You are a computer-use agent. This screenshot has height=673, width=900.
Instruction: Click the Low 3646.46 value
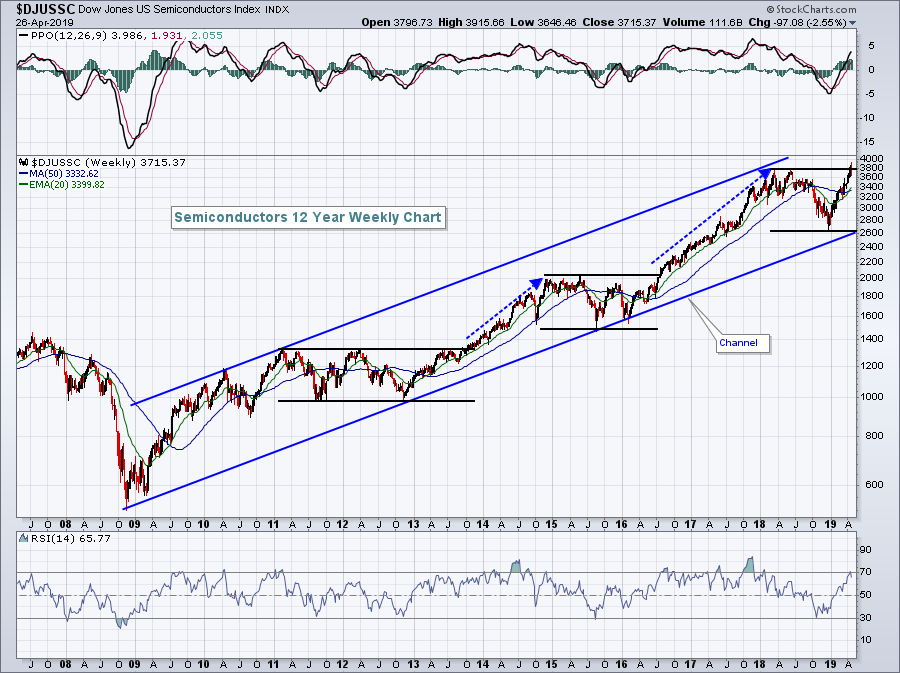click(542, 22)
